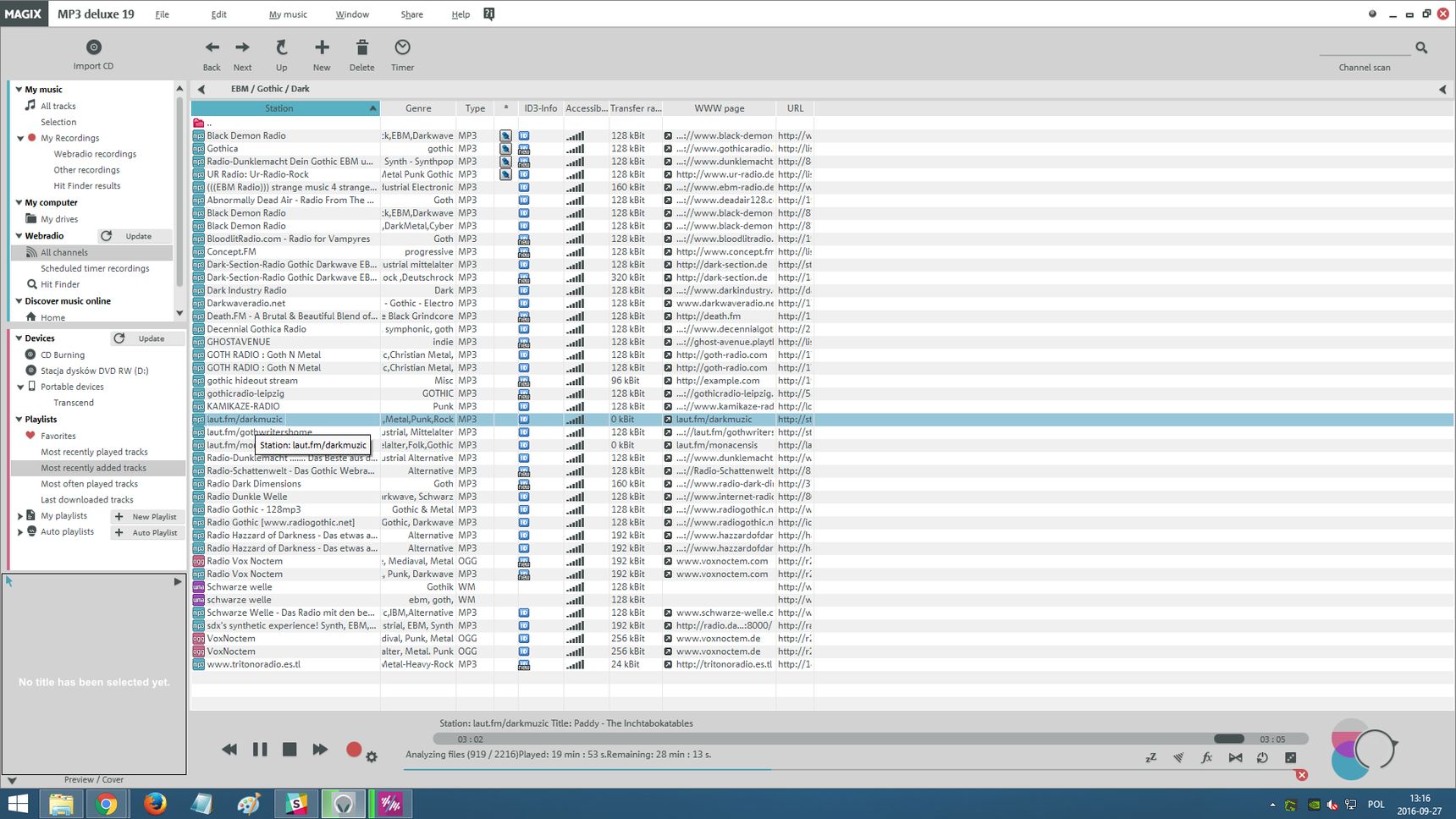Toggle shuffle dice icon
This screenshot has width=1456, height=819.
point(1290,758)
